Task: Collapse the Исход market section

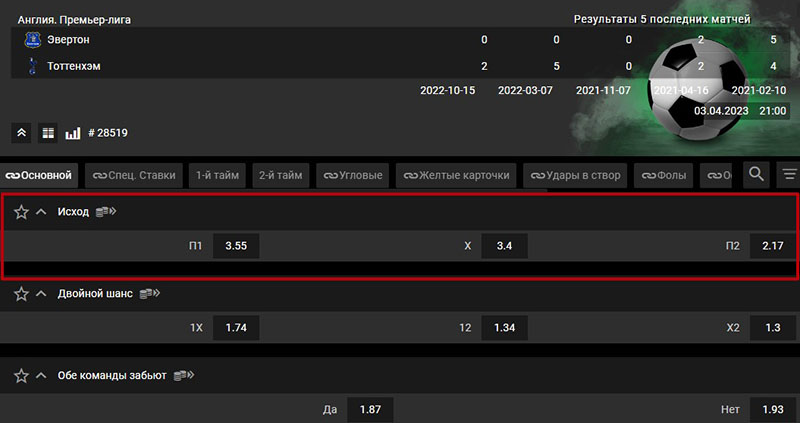Action: [x=41, y=212]
